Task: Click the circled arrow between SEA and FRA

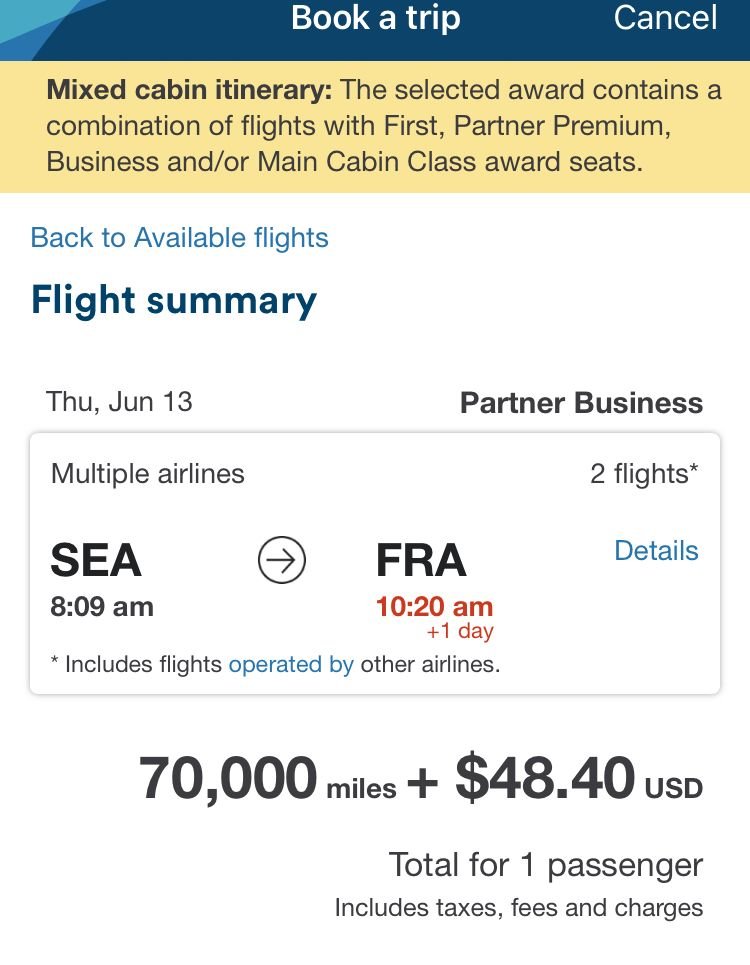Action: coord(282,562)
